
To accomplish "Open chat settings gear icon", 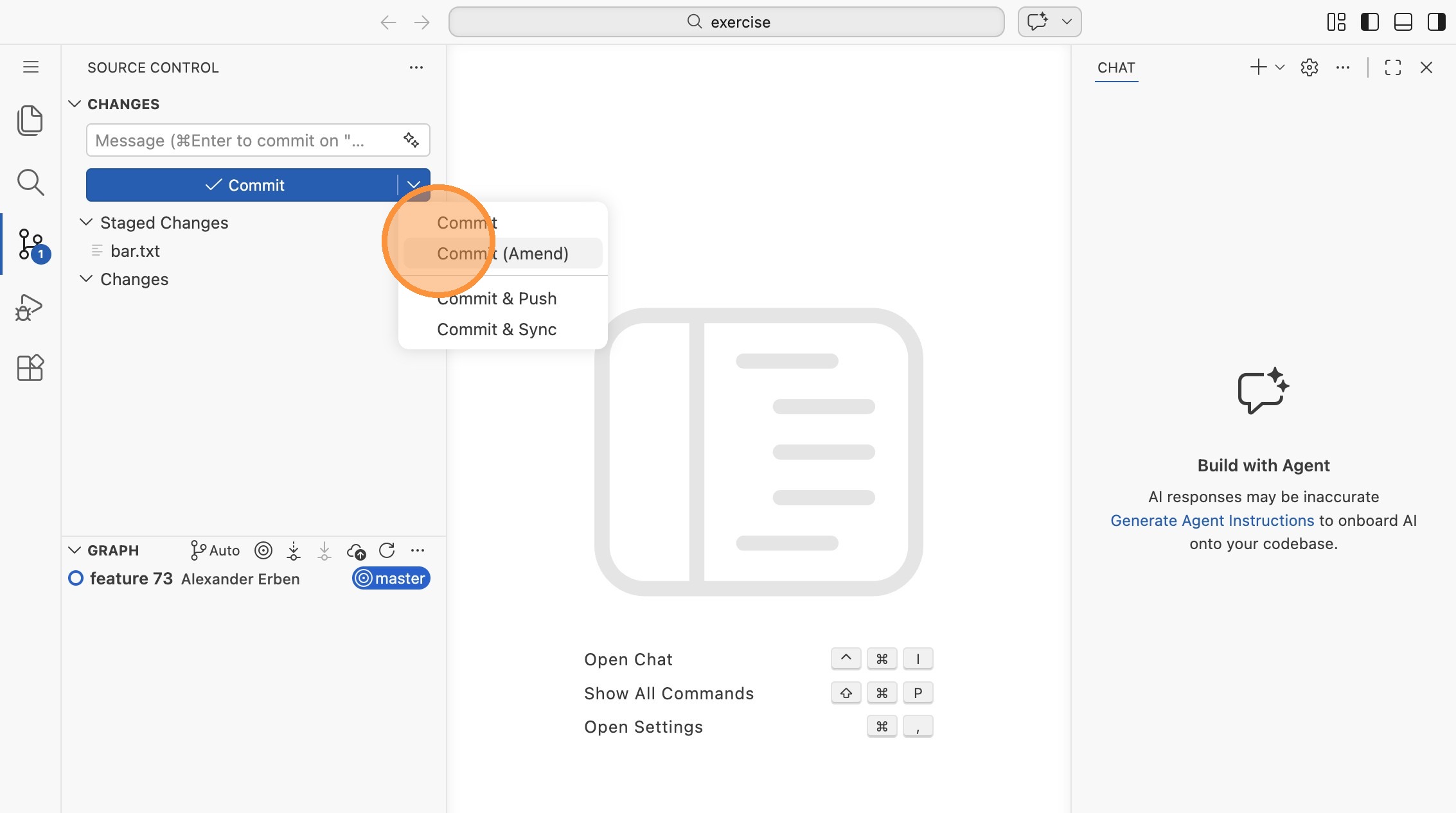I will click(x=1309, y=67).
